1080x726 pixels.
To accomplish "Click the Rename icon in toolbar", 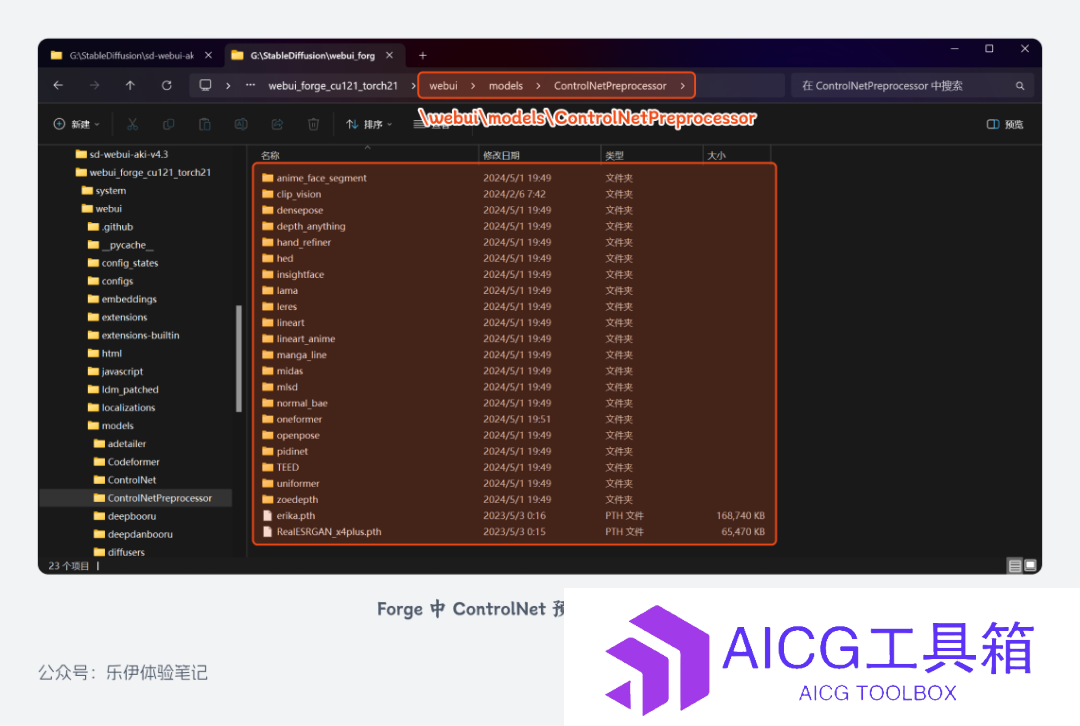I will click(241, 124).
